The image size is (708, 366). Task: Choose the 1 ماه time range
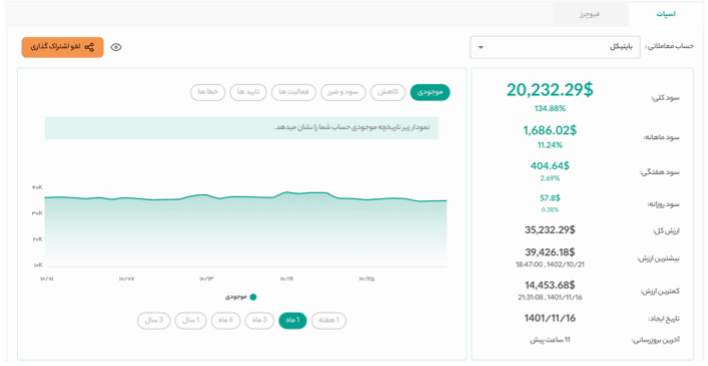coord(293,320)
